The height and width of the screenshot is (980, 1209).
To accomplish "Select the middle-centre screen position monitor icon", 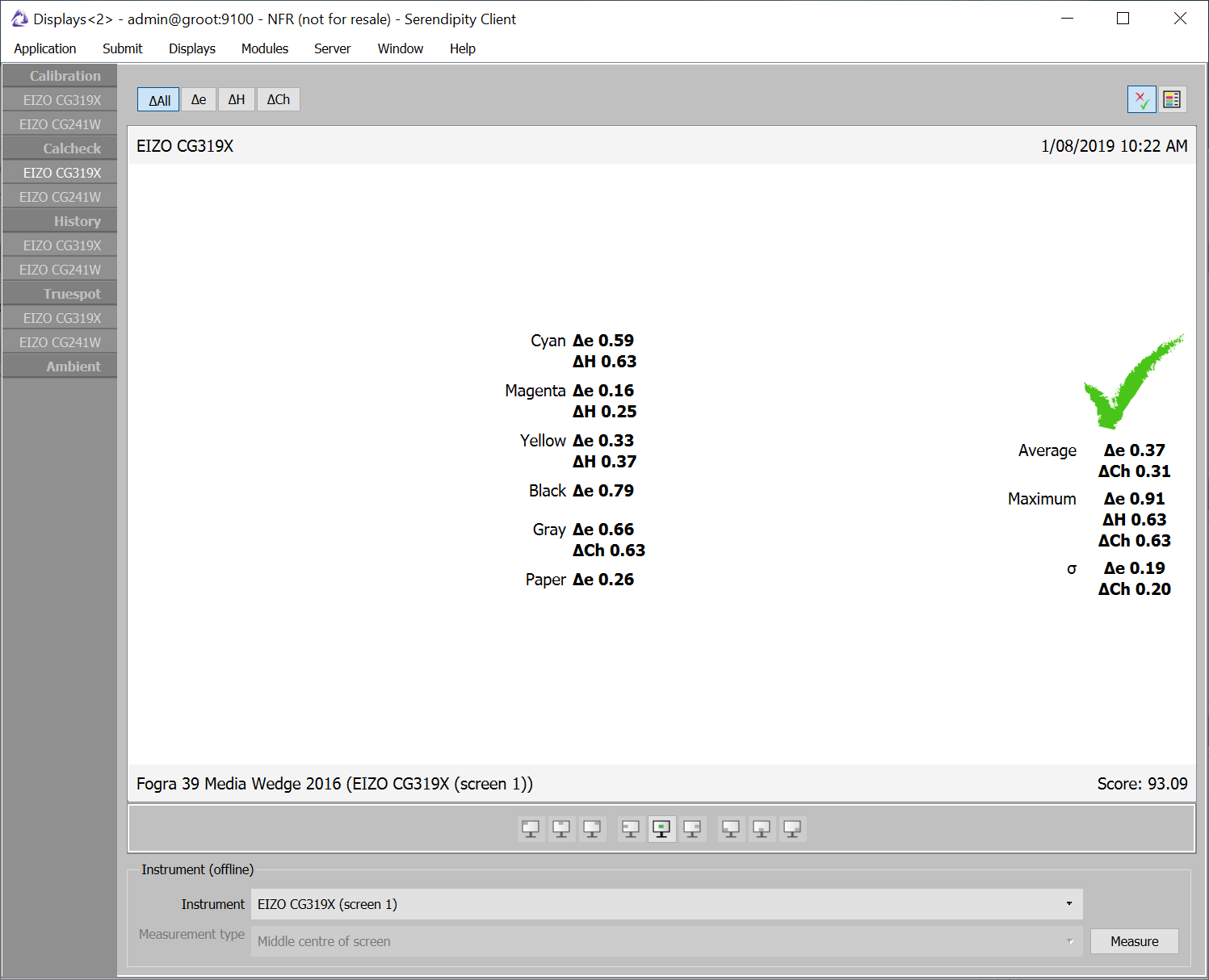I will tap(661, 829).
